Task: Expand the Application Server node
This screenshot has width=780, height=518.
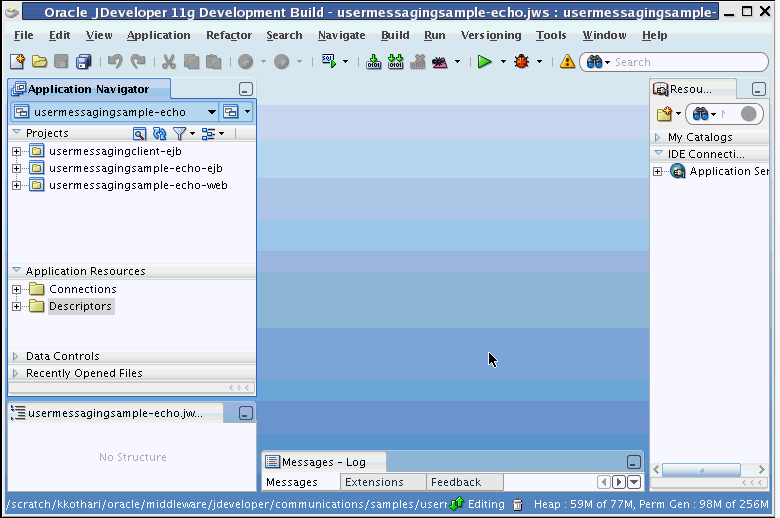Action: pos(658,172)
